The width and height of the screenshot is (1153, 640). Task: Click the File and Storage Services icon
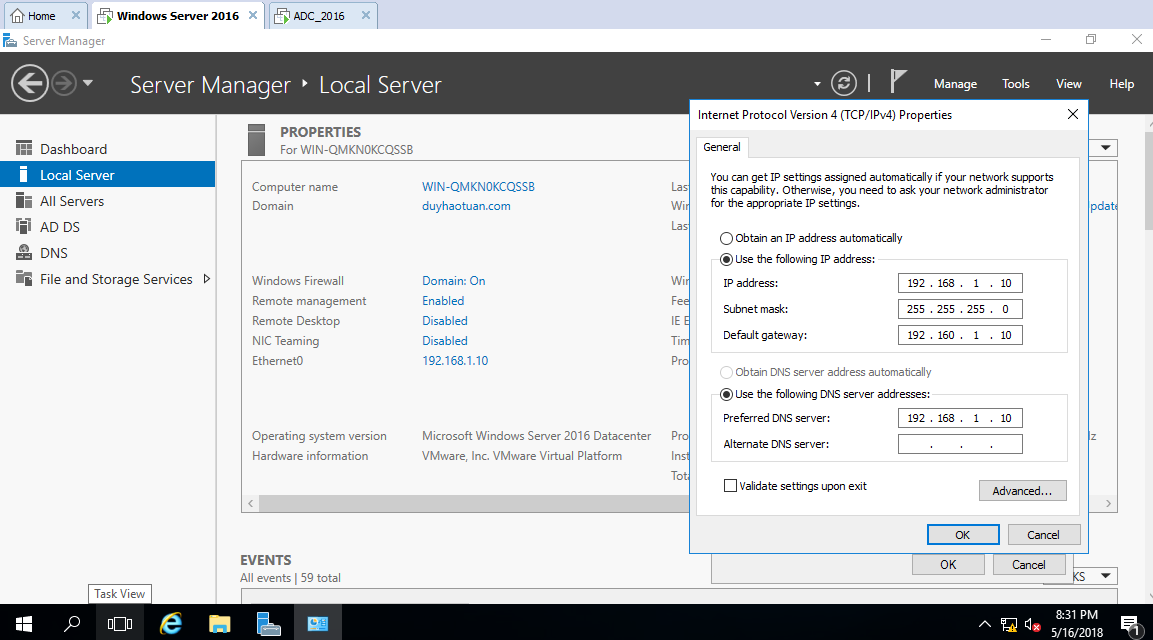click(x=24, y=279)
